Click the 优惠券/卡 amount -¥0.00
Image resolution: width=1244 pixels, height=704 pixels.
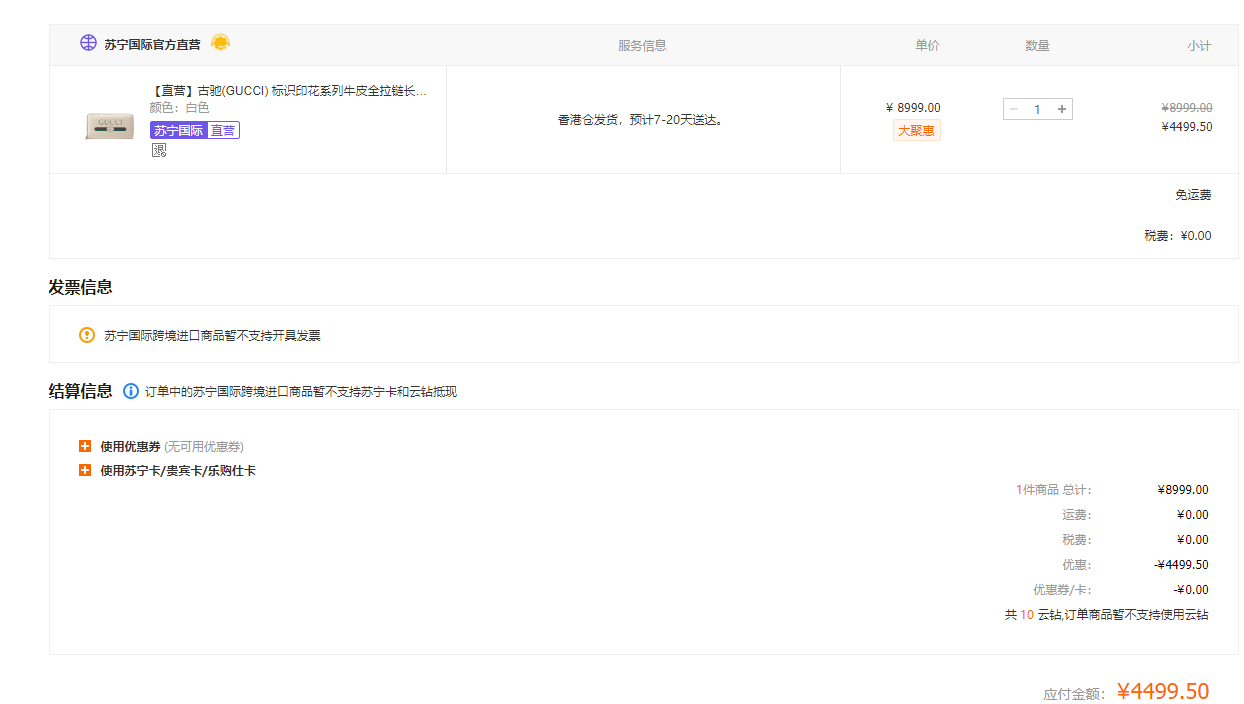coord(1191,590)
